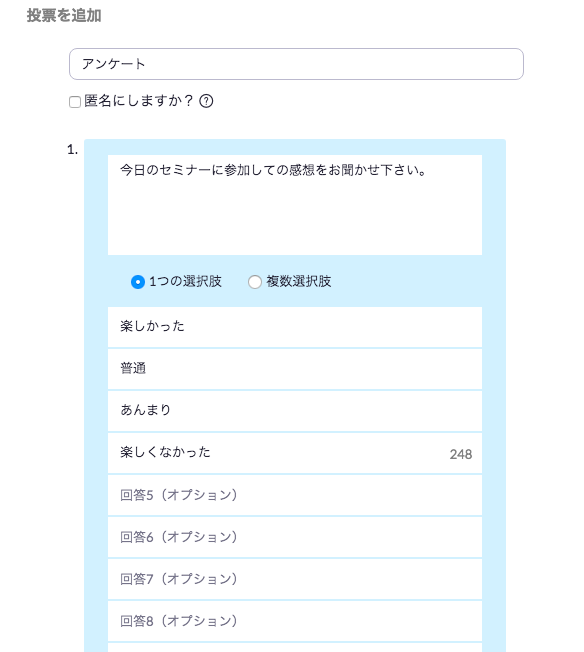The width and height of the screenshot is (584, 652).
Task: Edit the 楽しくなかった answer field
Action: tap(295, 453)
